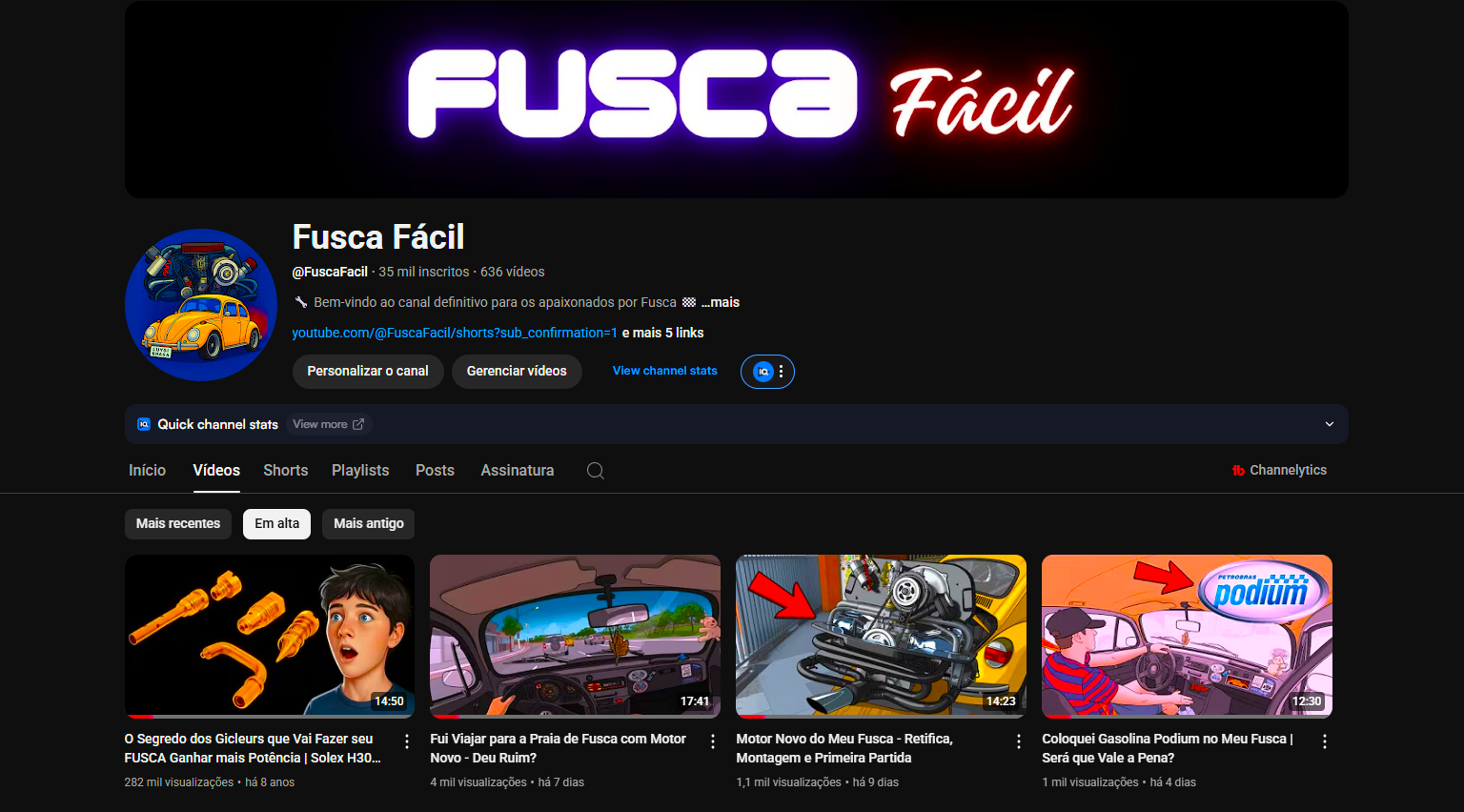Click the Fusca Fácil channel avatar
Screen dimensions: 1464x812
pos(201,305)
